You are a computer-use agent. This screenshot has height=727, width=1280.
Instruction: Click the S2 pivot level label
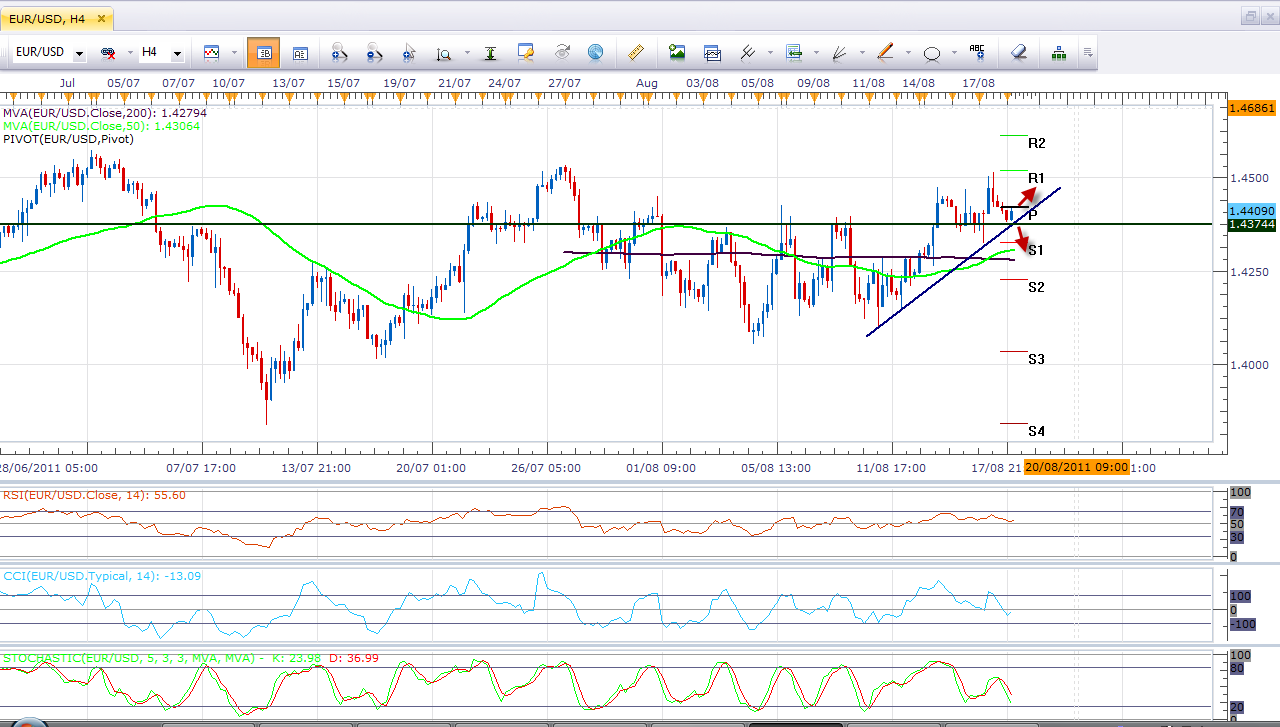click(1037, 287)
